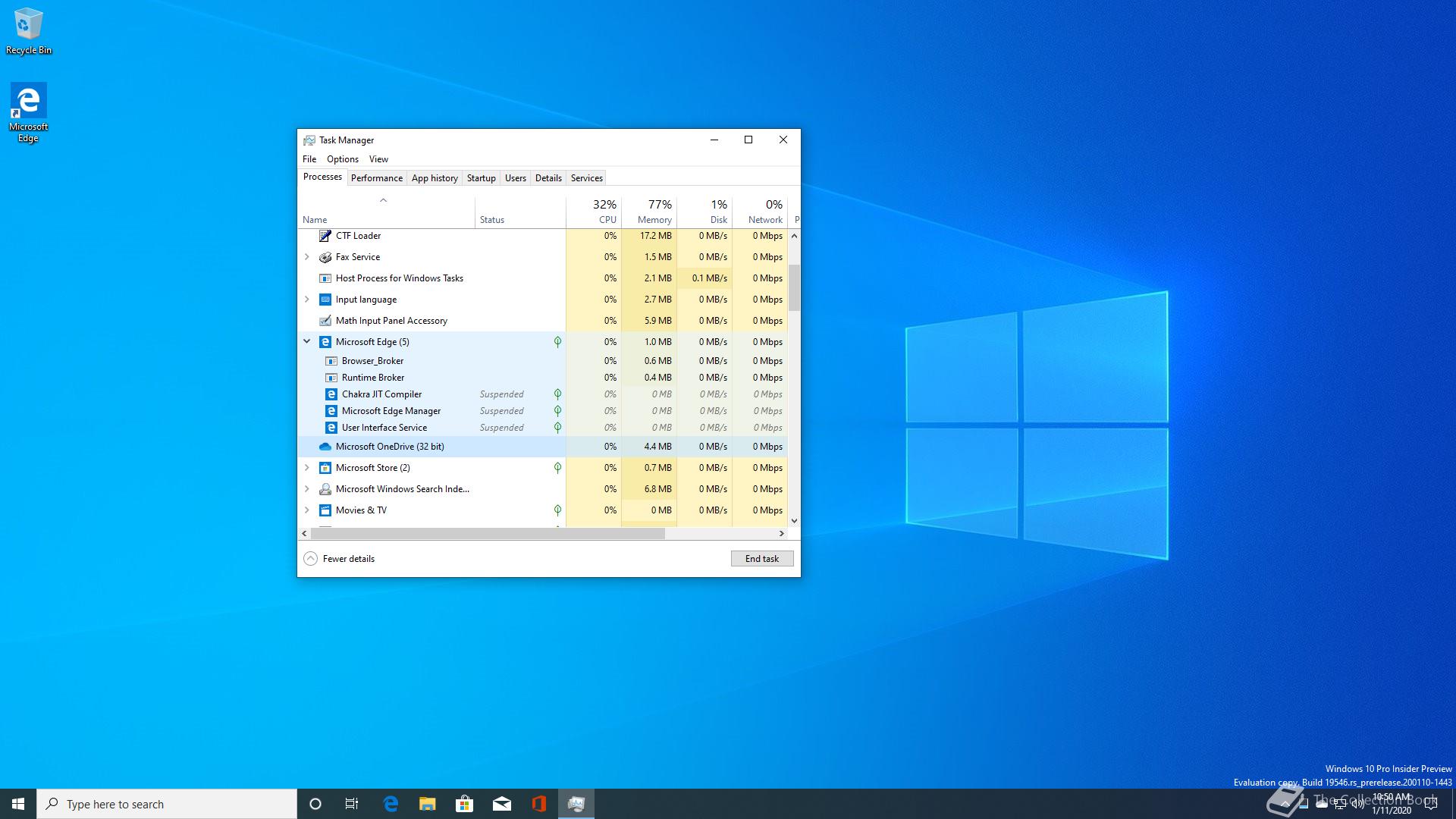Open the Windows Start menu

tap(18, 804)
